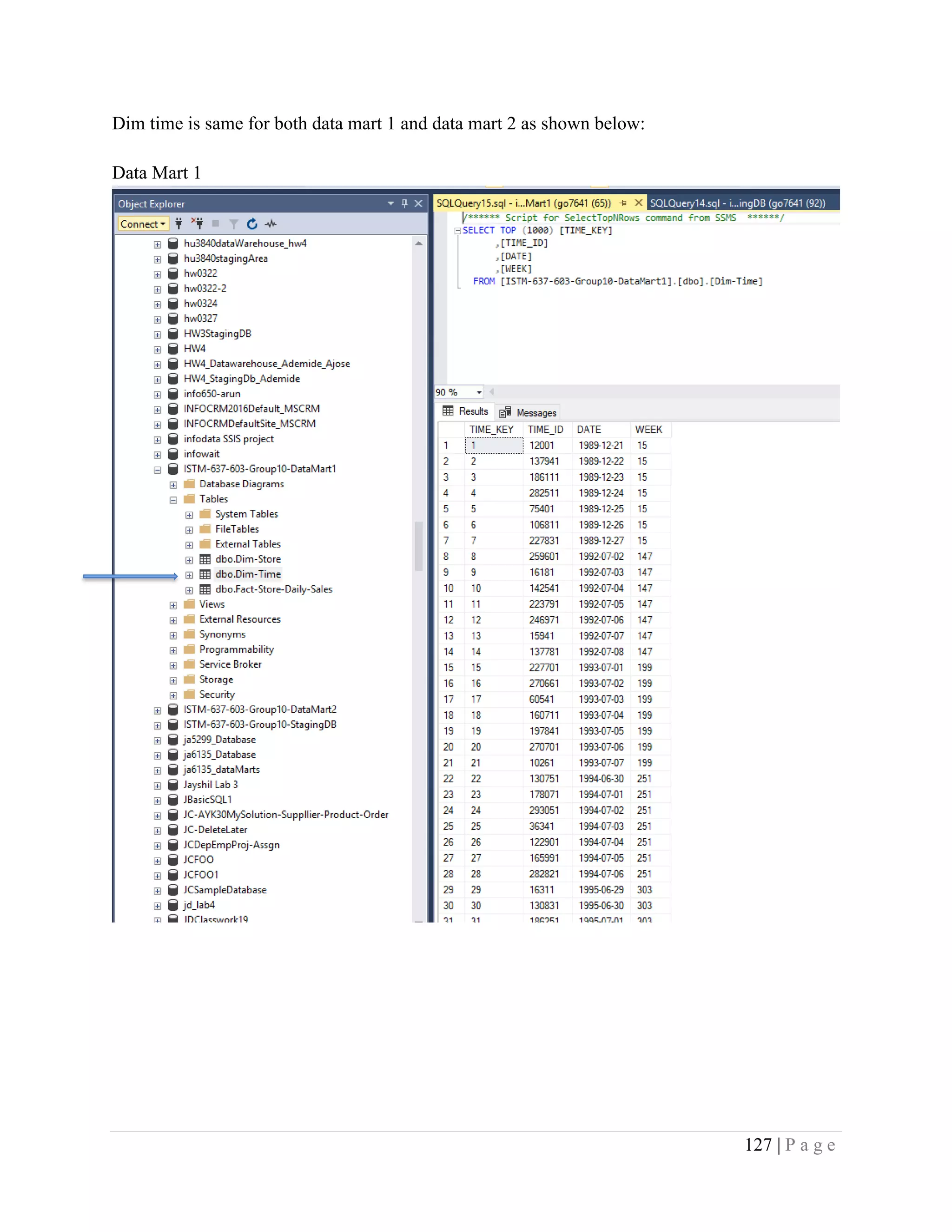952x1232 pixels.
Task: Click the Connect Object Explorer plug icon
Action: [179, 224]
